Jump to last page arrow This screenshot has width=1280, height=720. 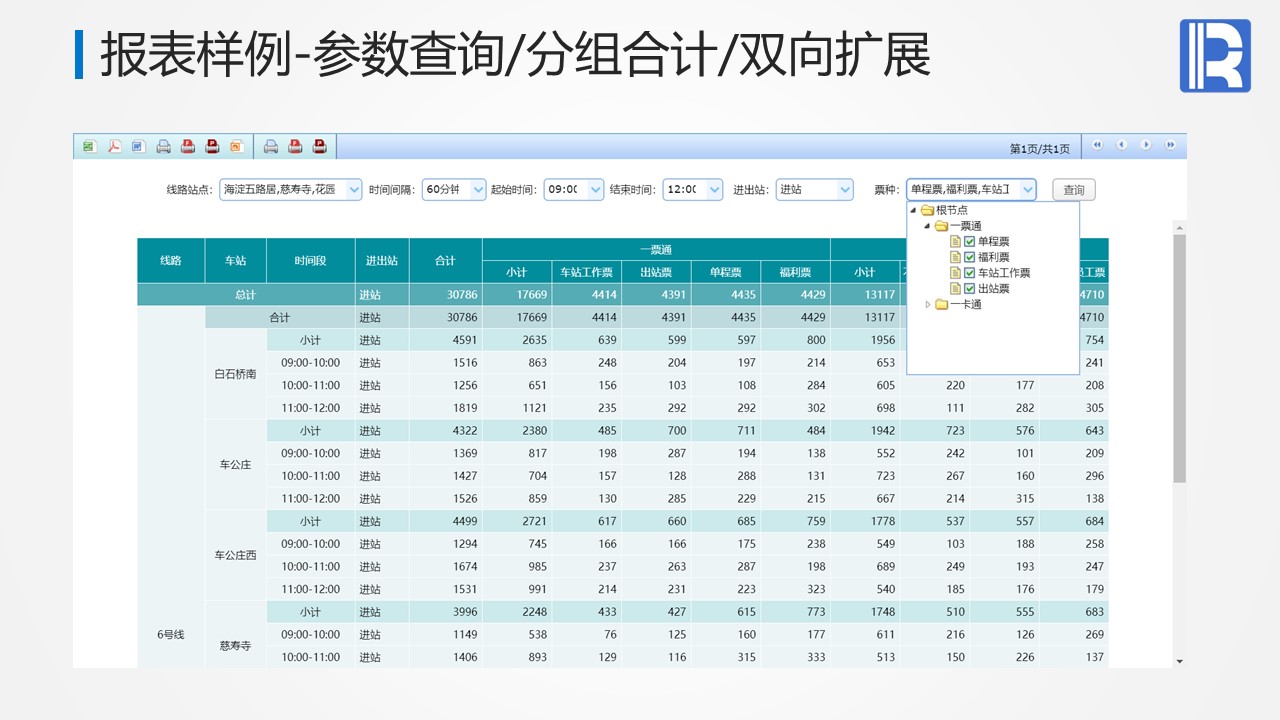[x=1170, y=145]
